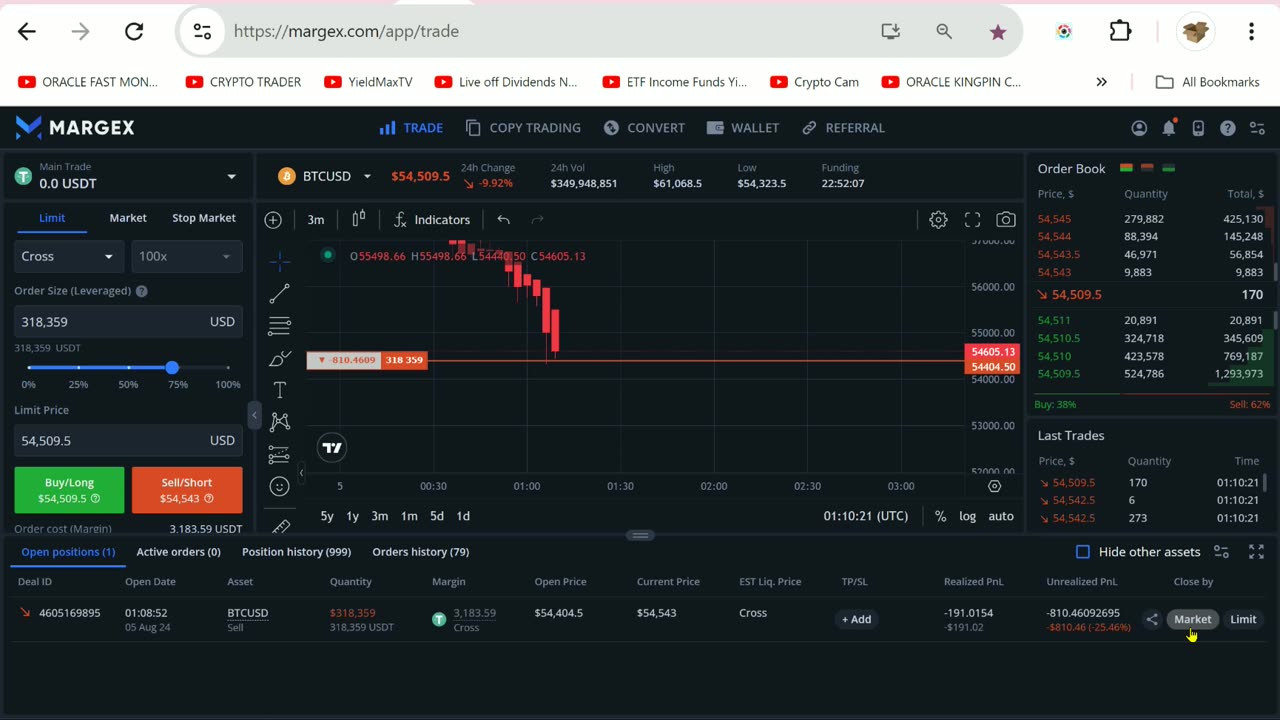Maximize the positions panel
The image size is (1280, 720).
pyautogui.click(x=1257, y=552)
